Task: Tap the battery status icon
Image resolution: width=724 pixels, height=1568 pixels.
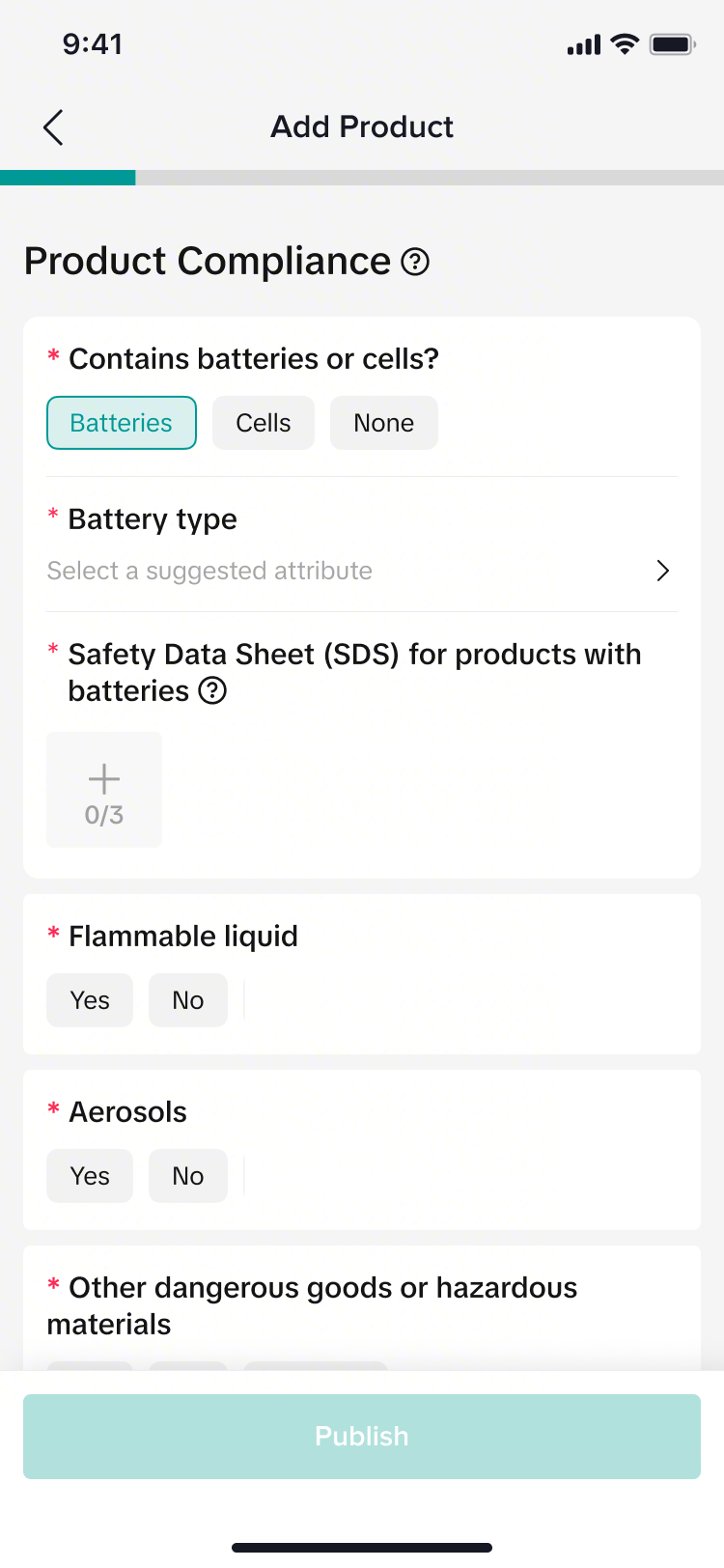Action: tap(673, 44)
